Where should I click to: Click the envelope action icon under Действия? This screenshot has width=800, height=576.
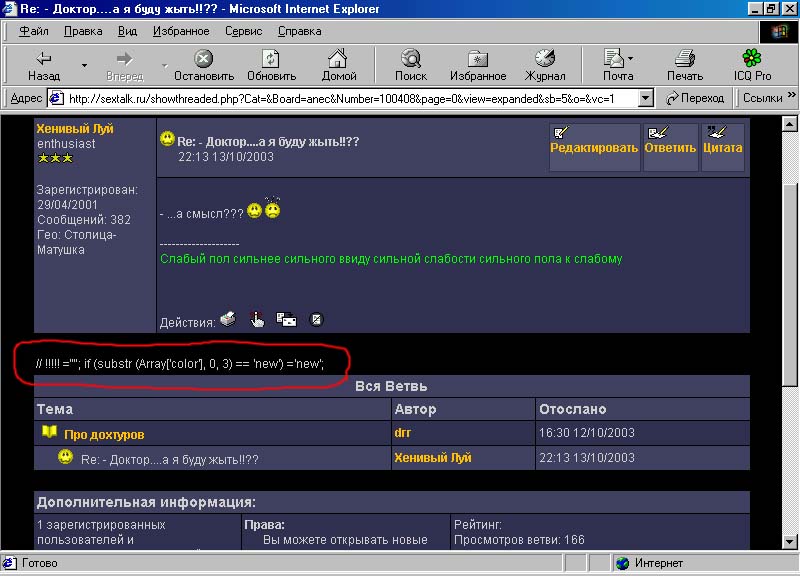(x=287, y=320)
